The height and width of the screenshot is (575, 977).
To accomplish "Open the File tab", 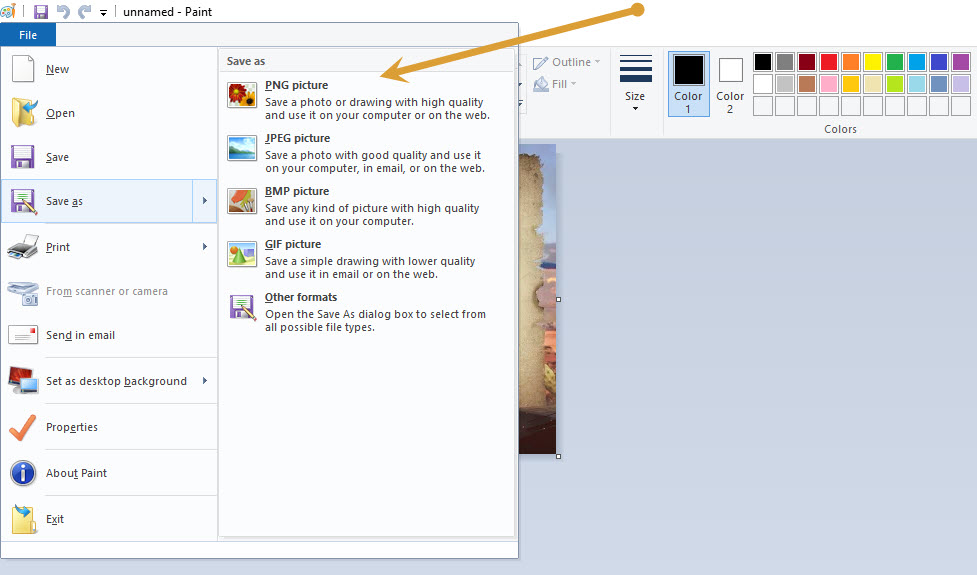I will [28, 35].
